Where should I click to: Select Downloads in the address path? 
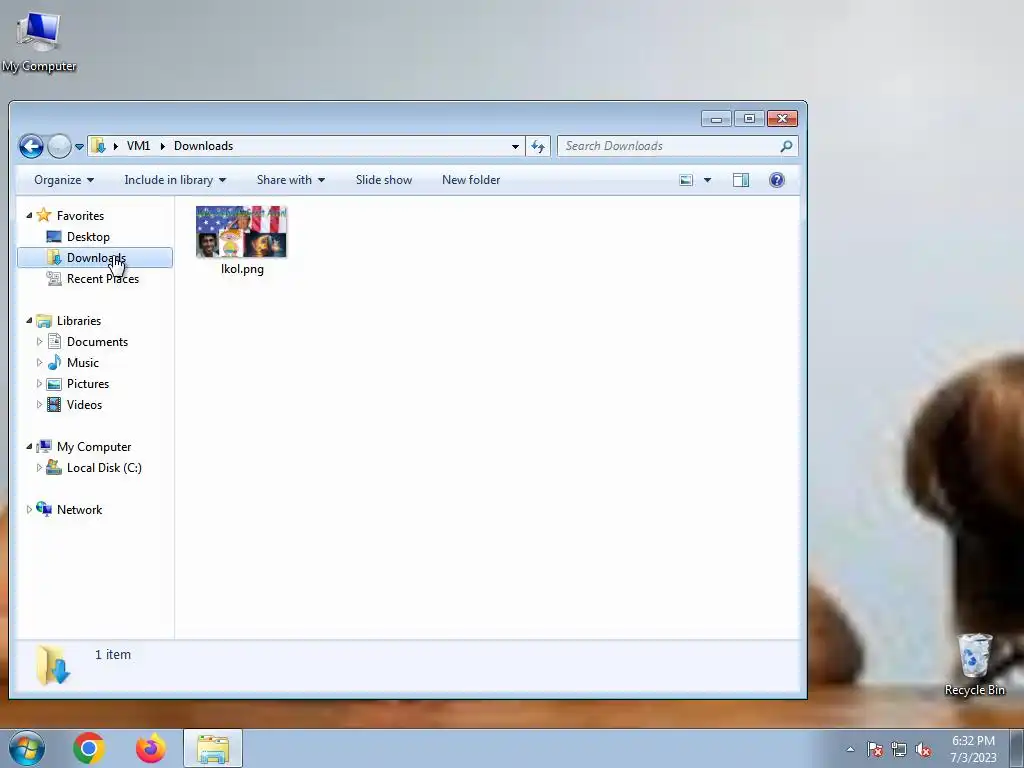coord(203,146)
